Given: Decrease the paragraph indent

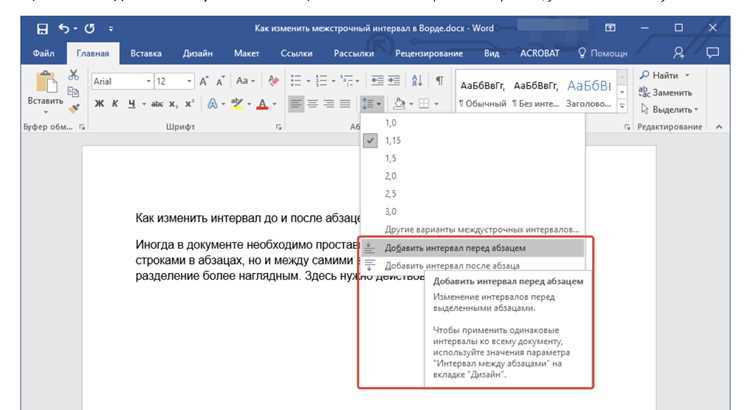Looking at the screenshot, I should coord(377,81).
